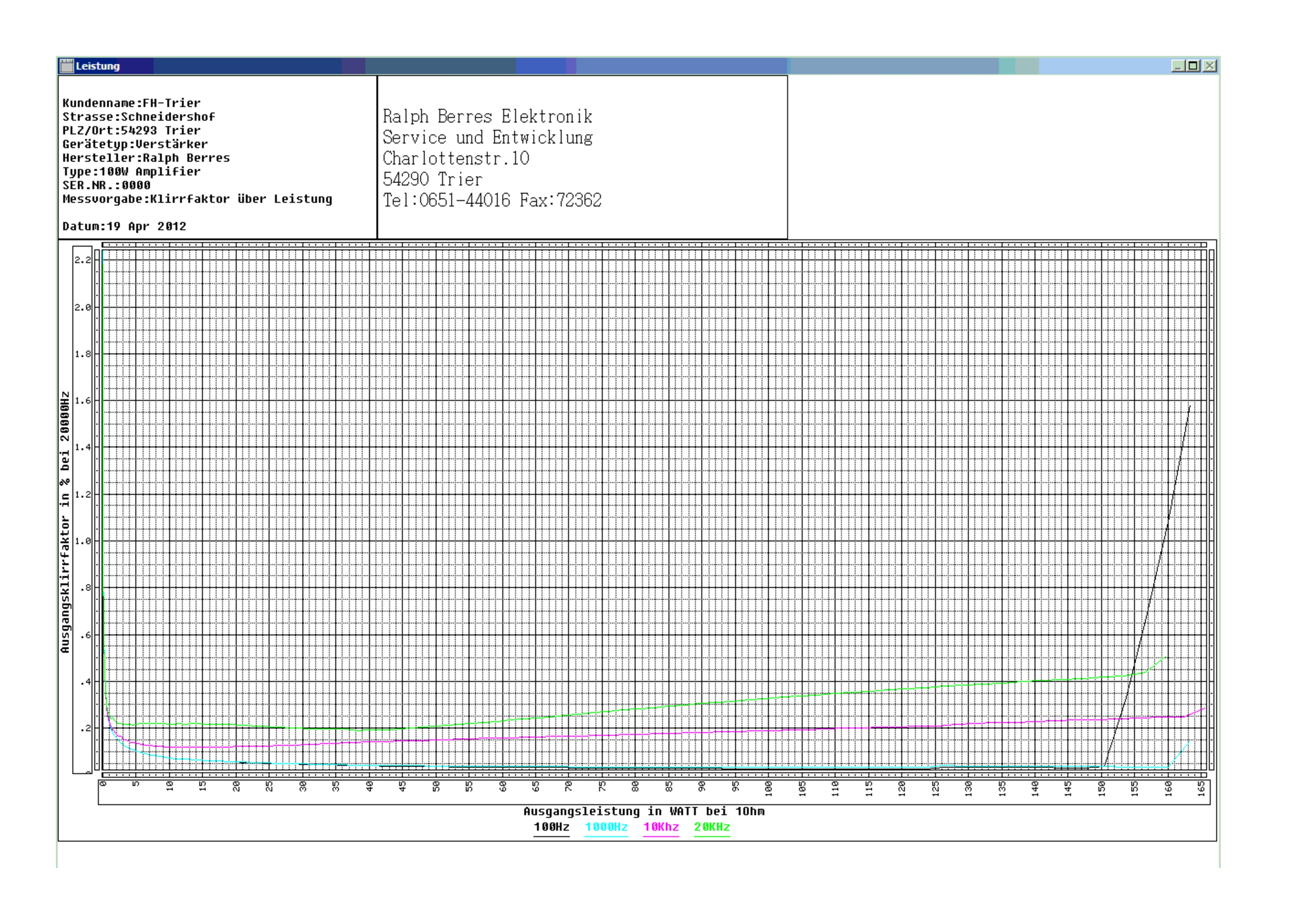Screen dimensions: 1308x924
Task: Click the Ralph Berres Elektronik heading
Action: [487, 117]
